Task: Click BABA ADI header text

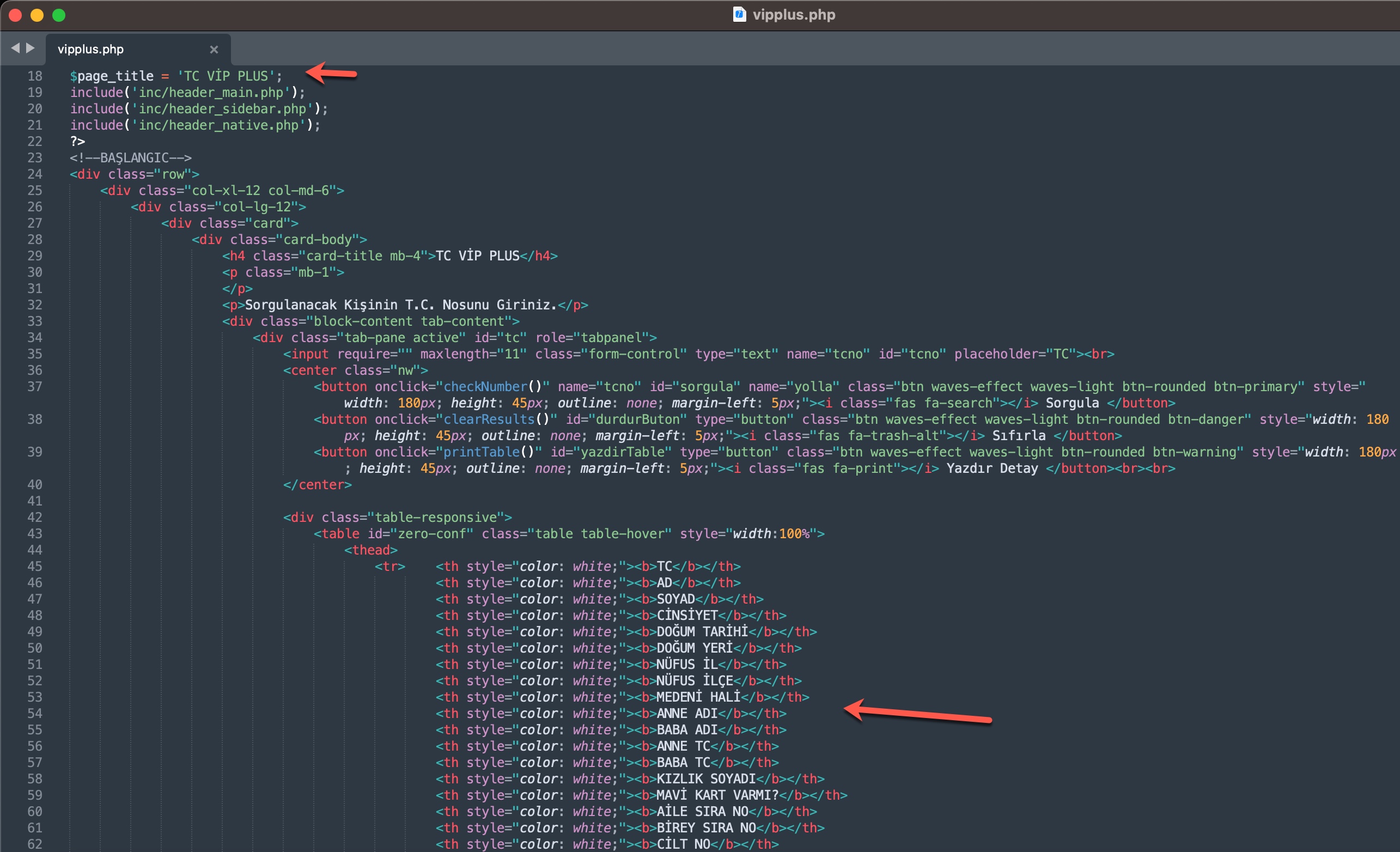Action: [687, 731]
